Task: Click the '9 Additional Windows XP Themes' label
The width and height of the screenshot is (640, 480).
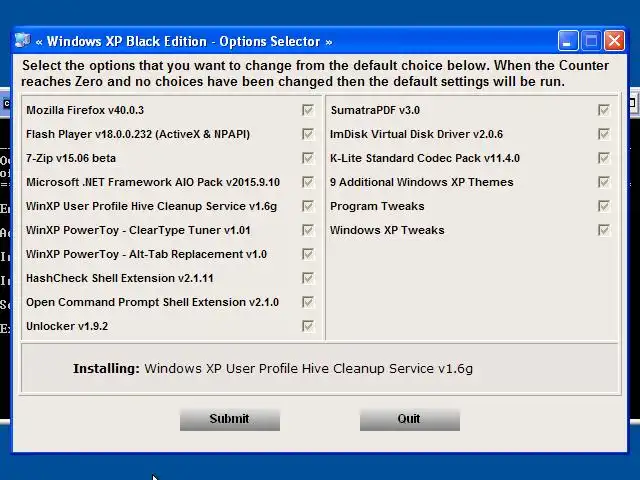Action: click(422, 182)
